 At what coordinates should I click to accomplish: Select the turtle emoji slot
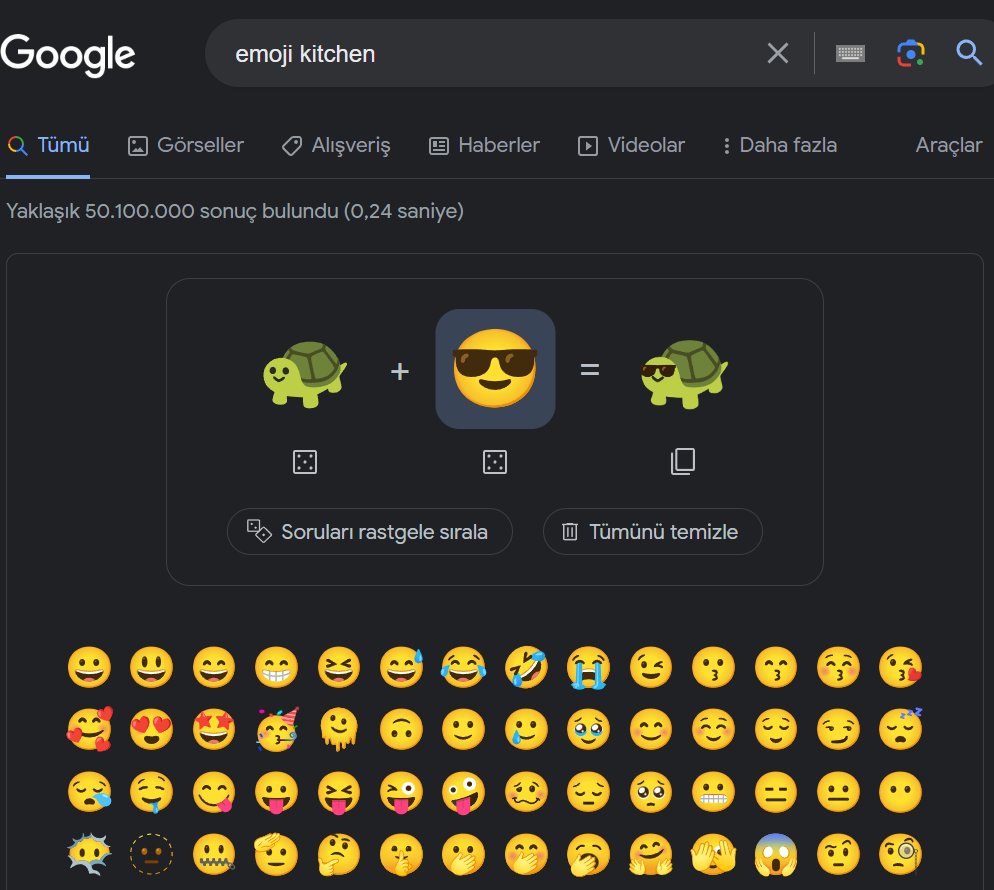pos(305,373)
